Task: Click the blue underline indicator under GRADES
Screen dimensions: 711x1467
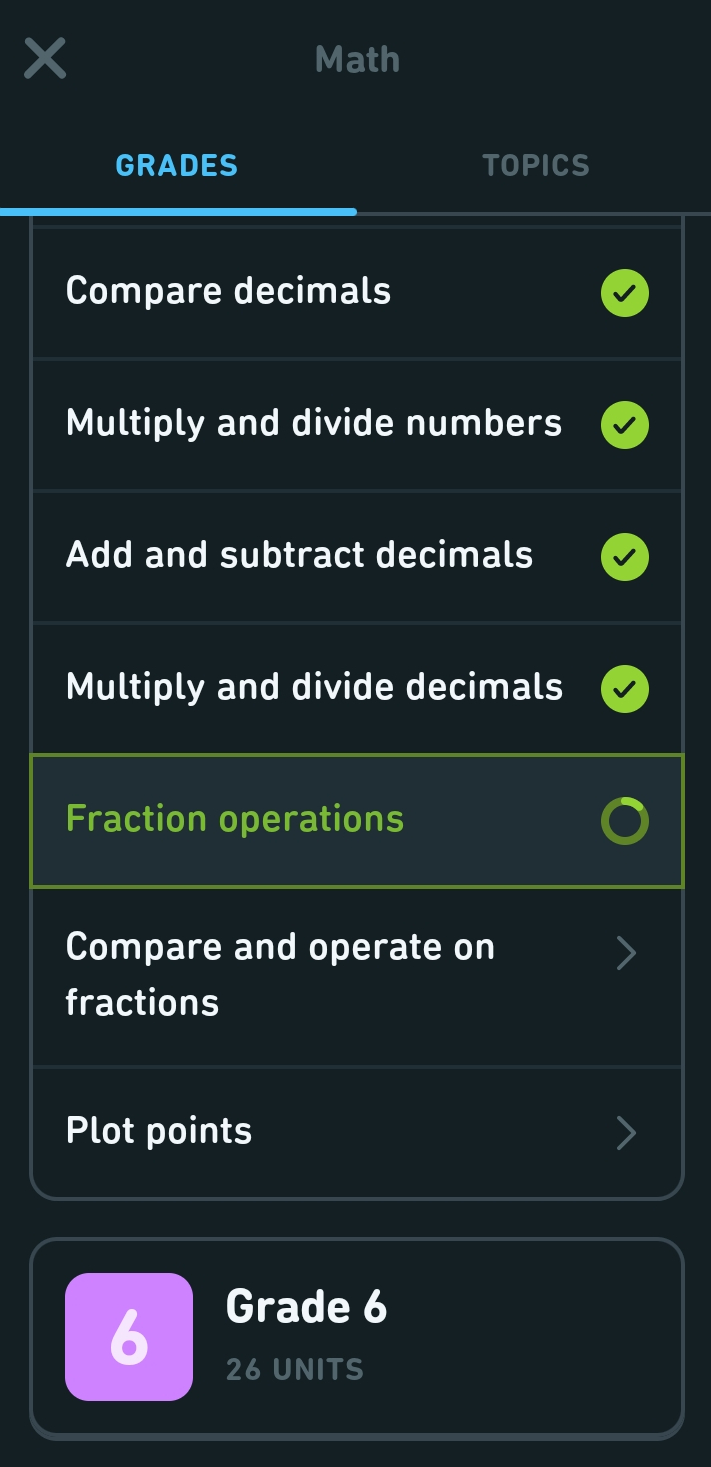Action: [x=178, y=210]
